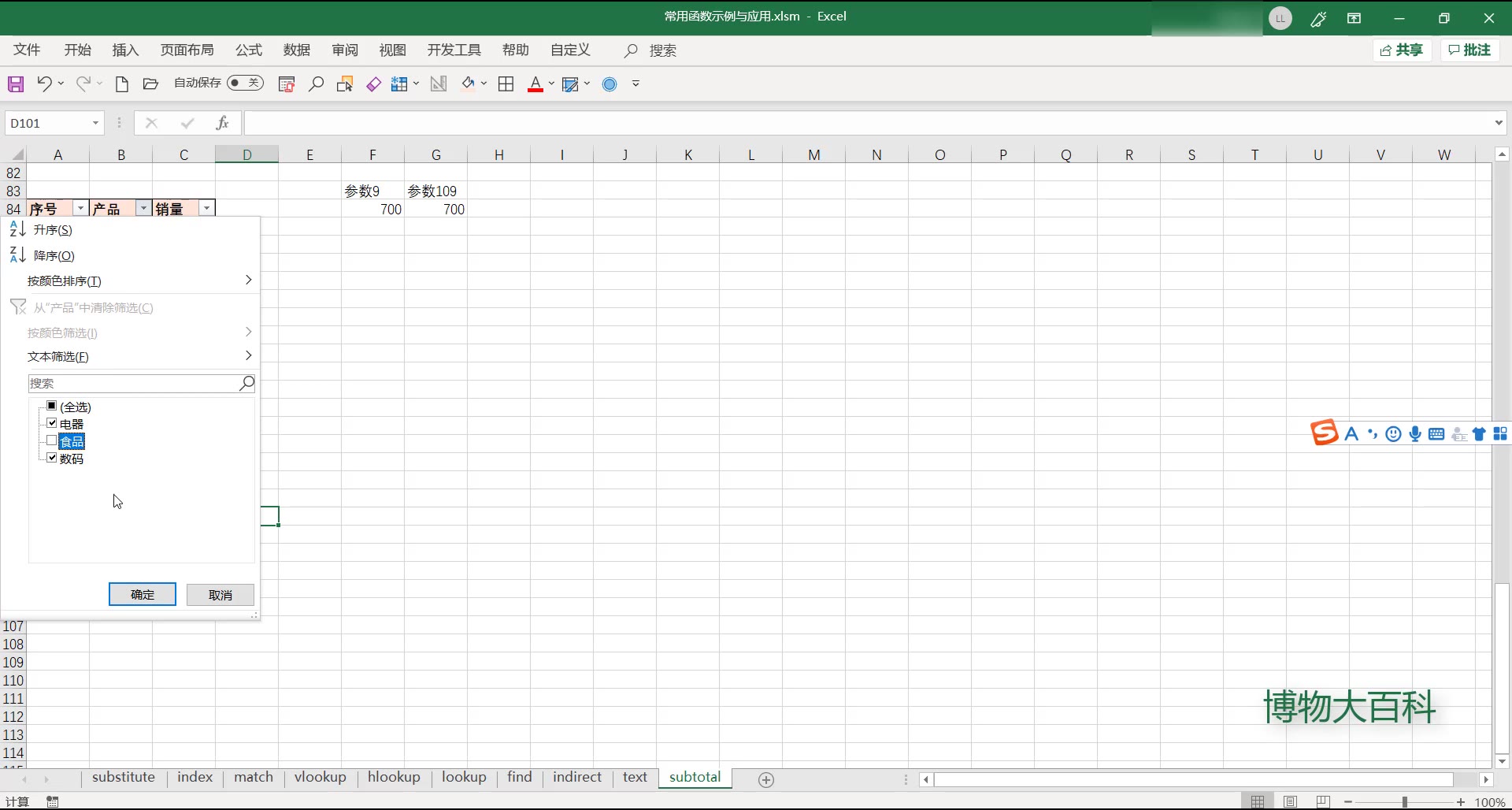Open the Sogou emoji picker icon

point(1394,433)
